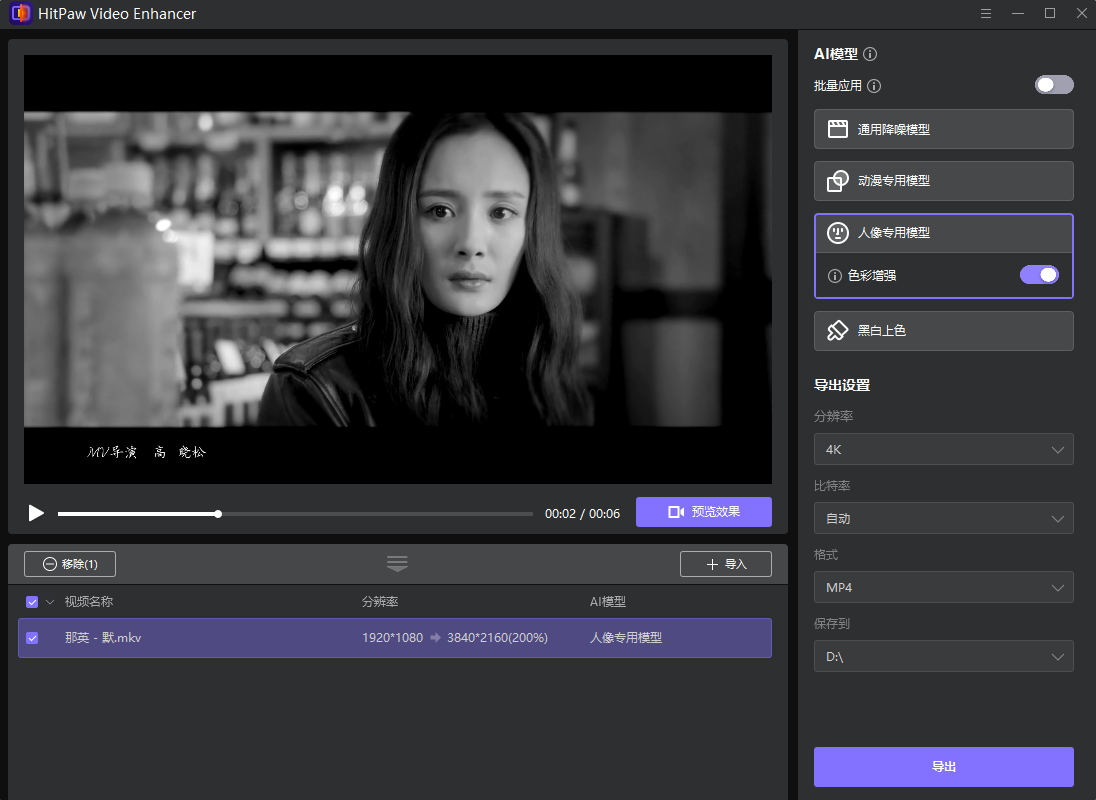
Task: Click the 保存到 label
Action: tap(832, 623)
